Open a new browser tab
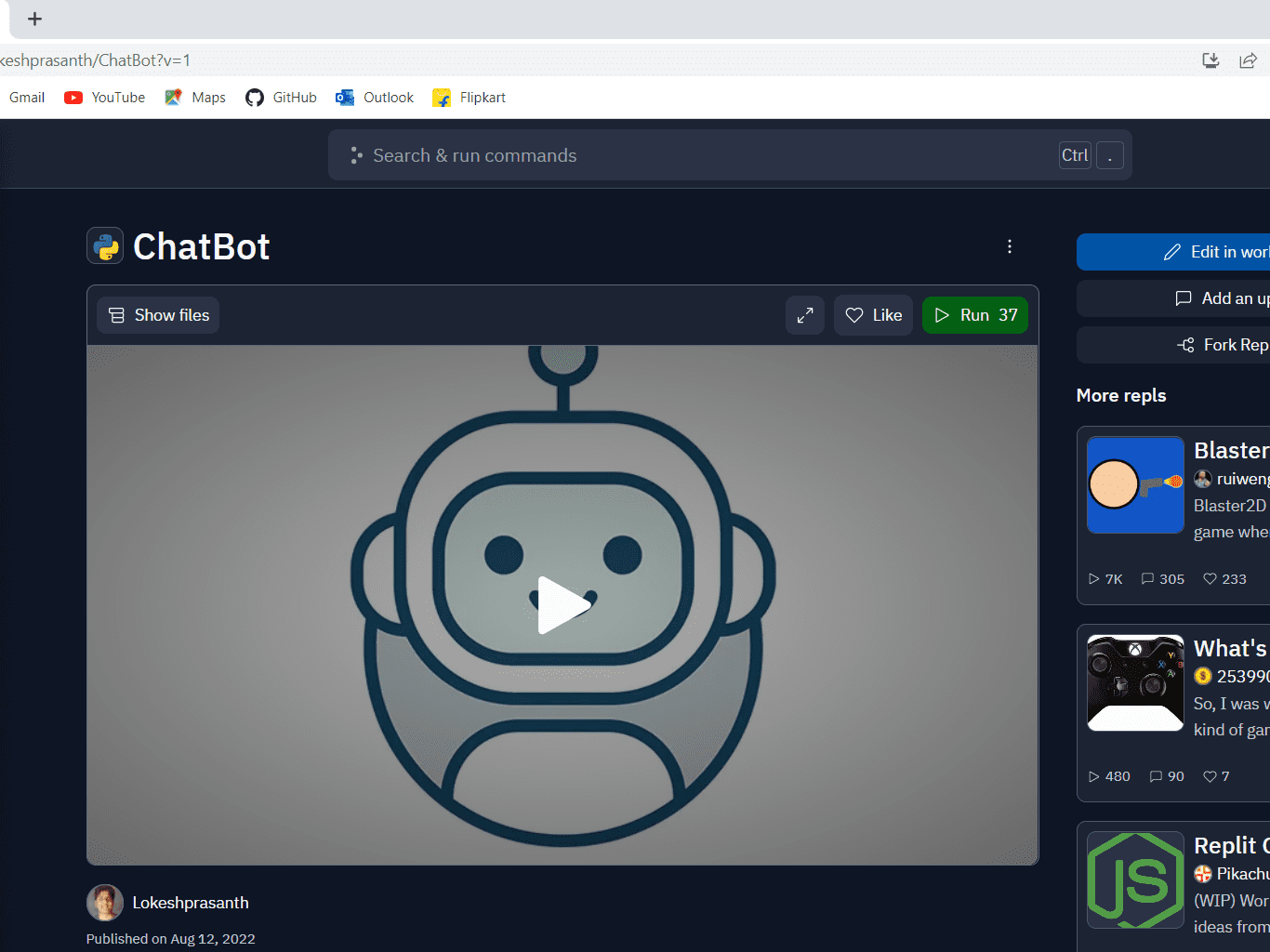 (x=34, y=19)
